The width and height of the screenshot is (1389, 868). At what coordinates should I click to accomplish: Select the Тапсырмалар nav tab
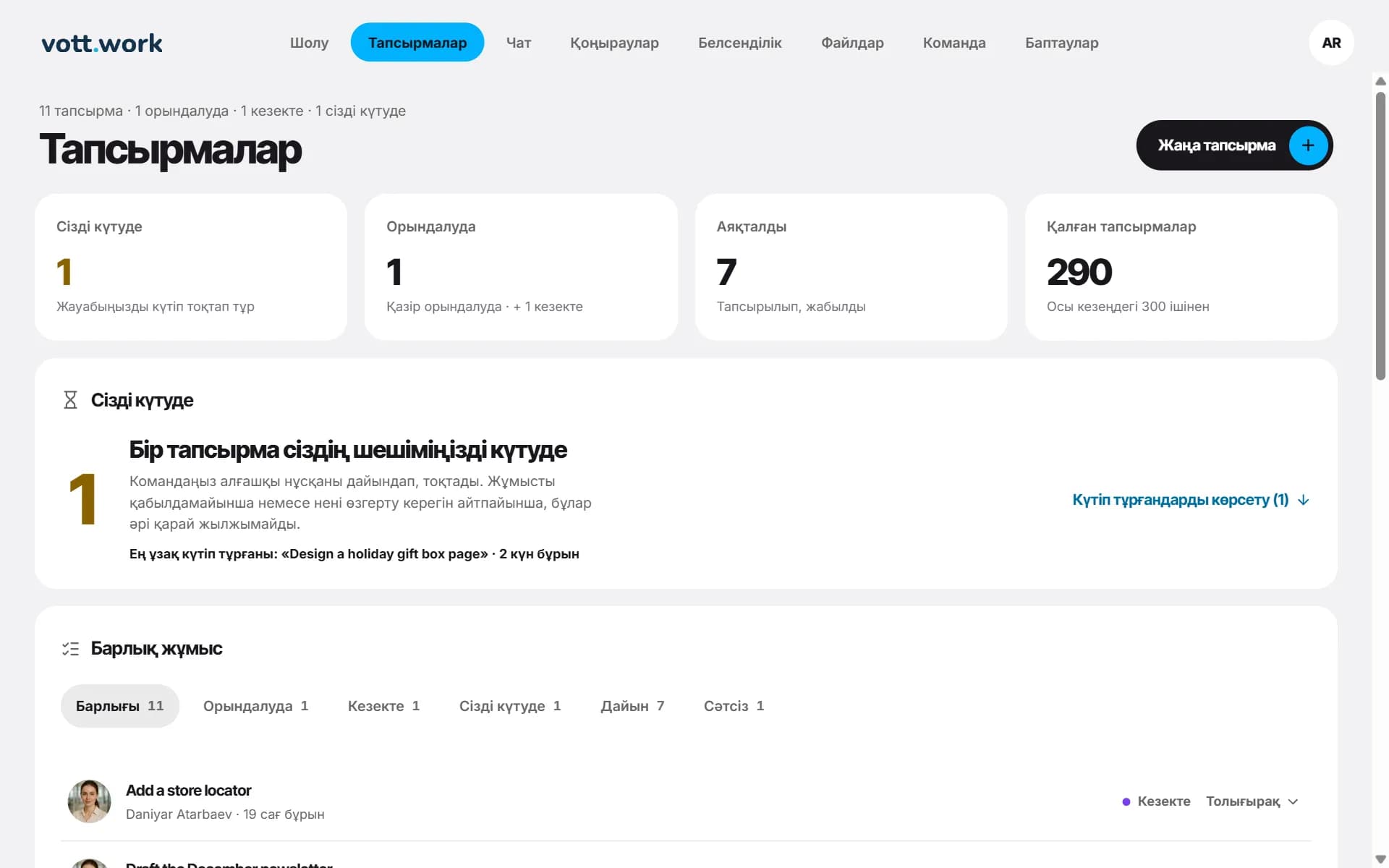point(417,42)
